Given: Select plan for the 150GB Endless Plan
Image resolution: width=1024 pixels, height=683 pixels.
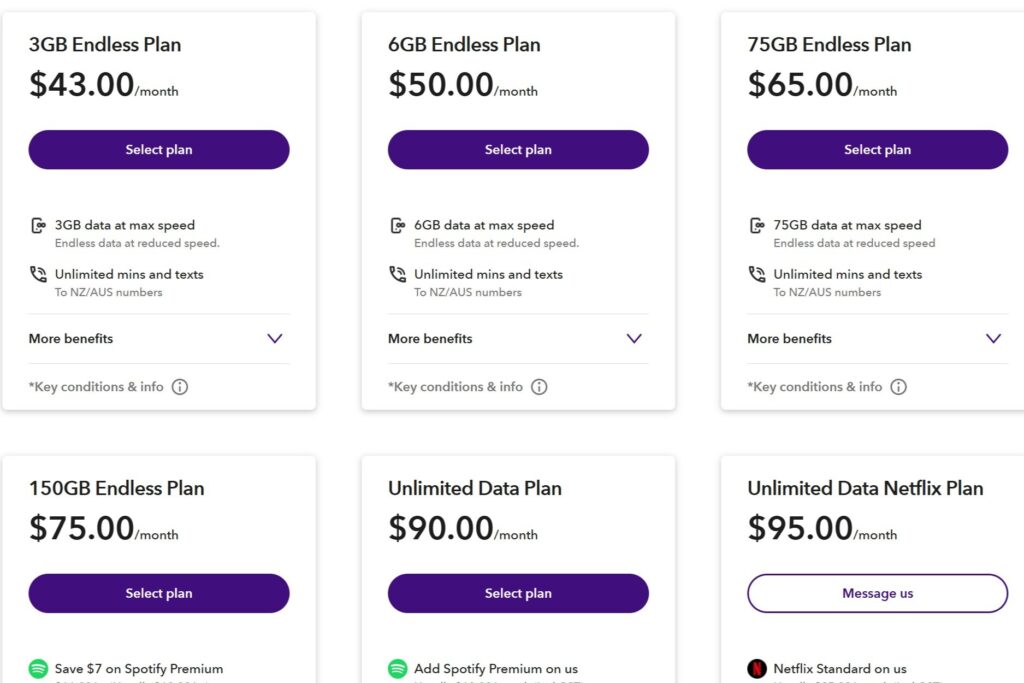Looking at the screenshot, I should [x=158, y=592].
